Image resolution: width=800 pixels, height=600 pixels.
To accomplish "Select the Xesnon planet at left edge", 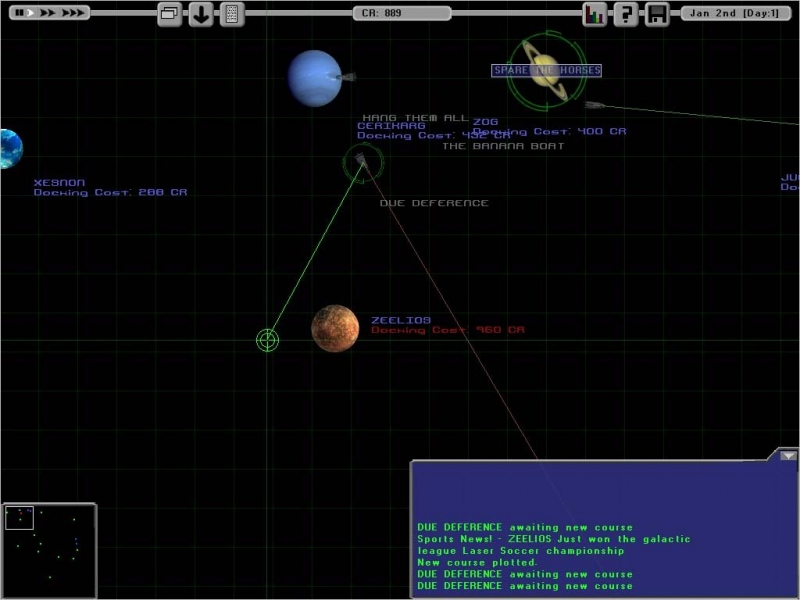I will coord(8,148).
